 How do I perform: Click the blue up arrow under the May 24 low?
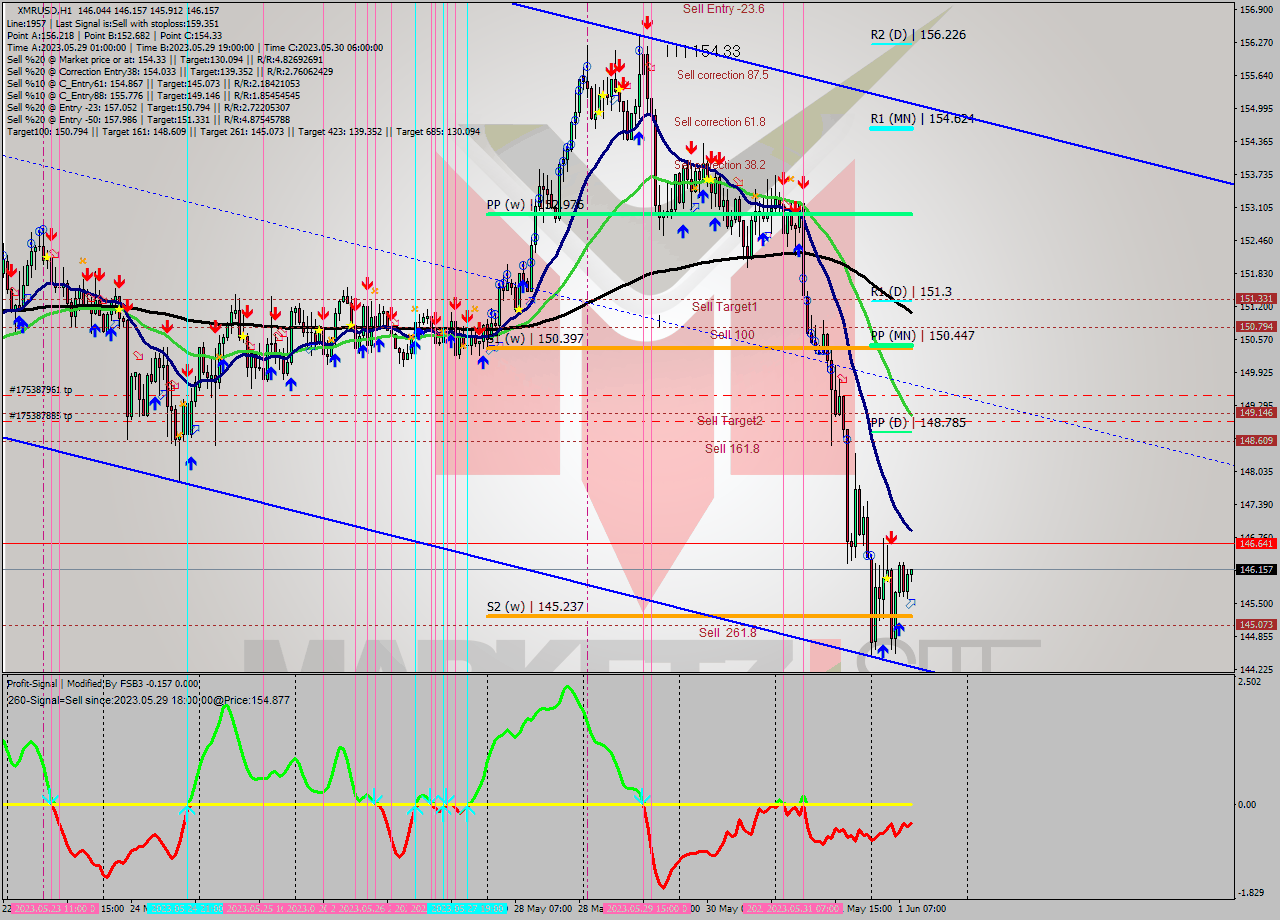click(190, 462)
